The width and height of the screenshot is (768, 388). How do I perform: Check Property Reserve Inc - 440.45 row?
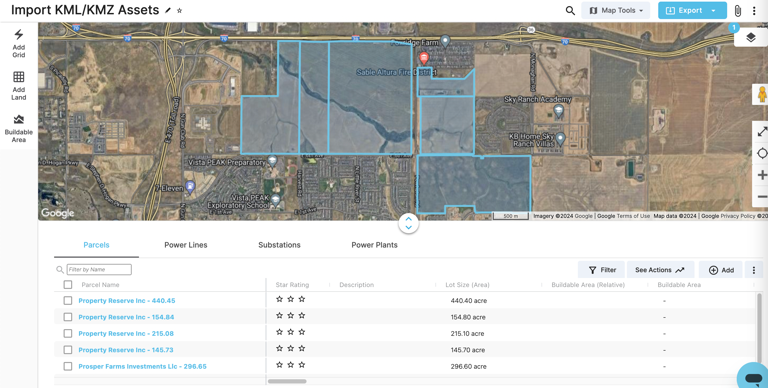[x=68, y=301]
